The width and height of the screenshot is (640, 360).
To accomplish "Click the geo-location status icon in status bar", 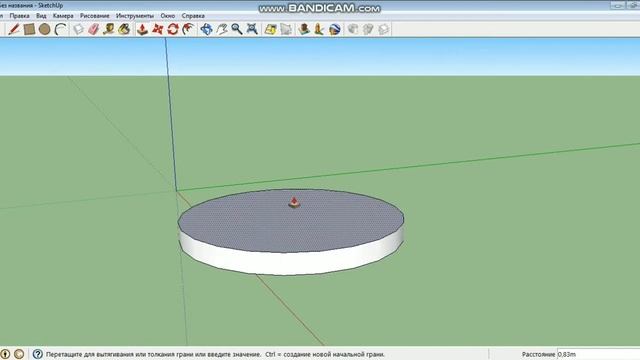I will [x=5, y=354].
